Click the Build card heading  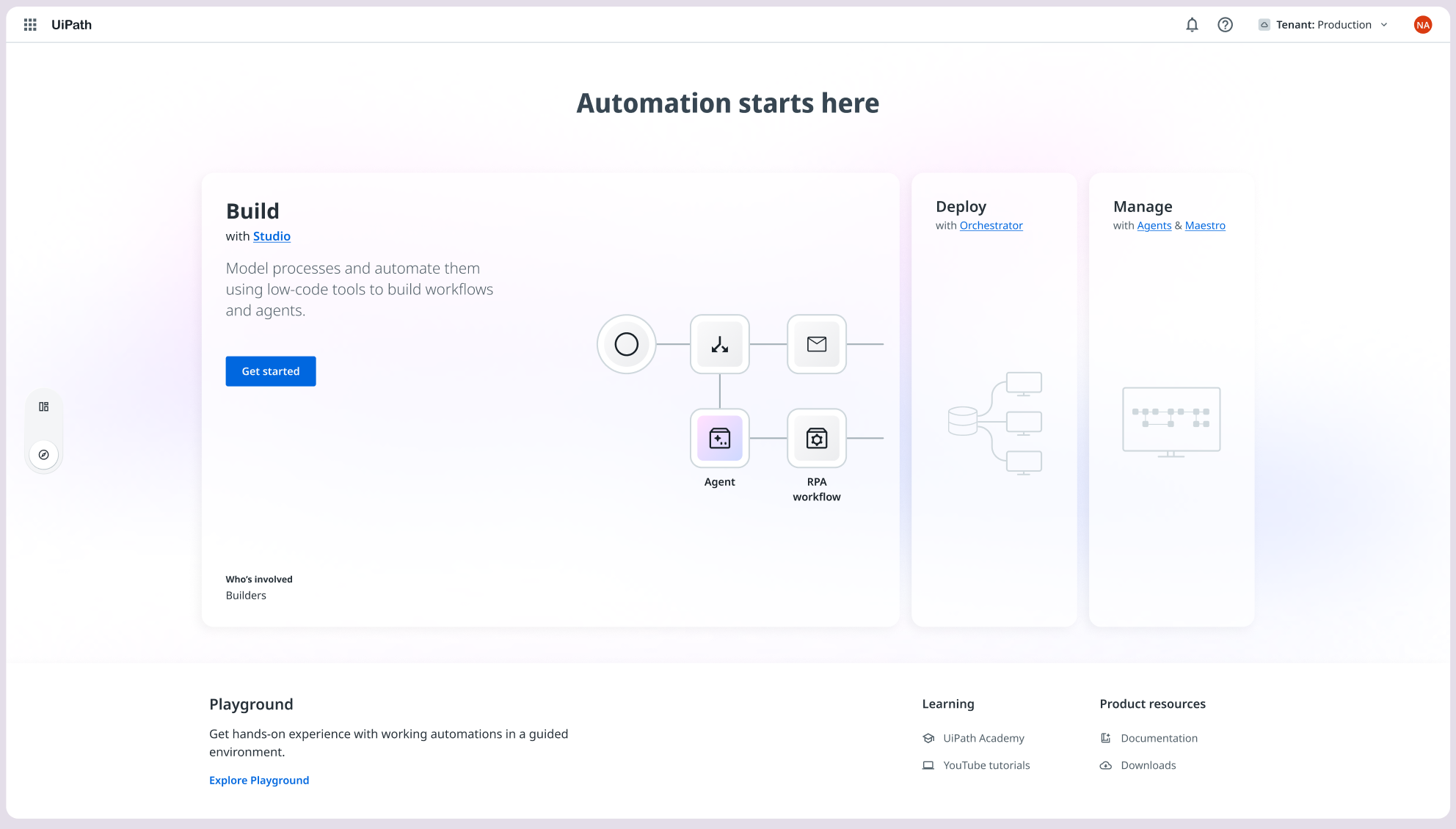pyautogui.click(x=252, y=211)
